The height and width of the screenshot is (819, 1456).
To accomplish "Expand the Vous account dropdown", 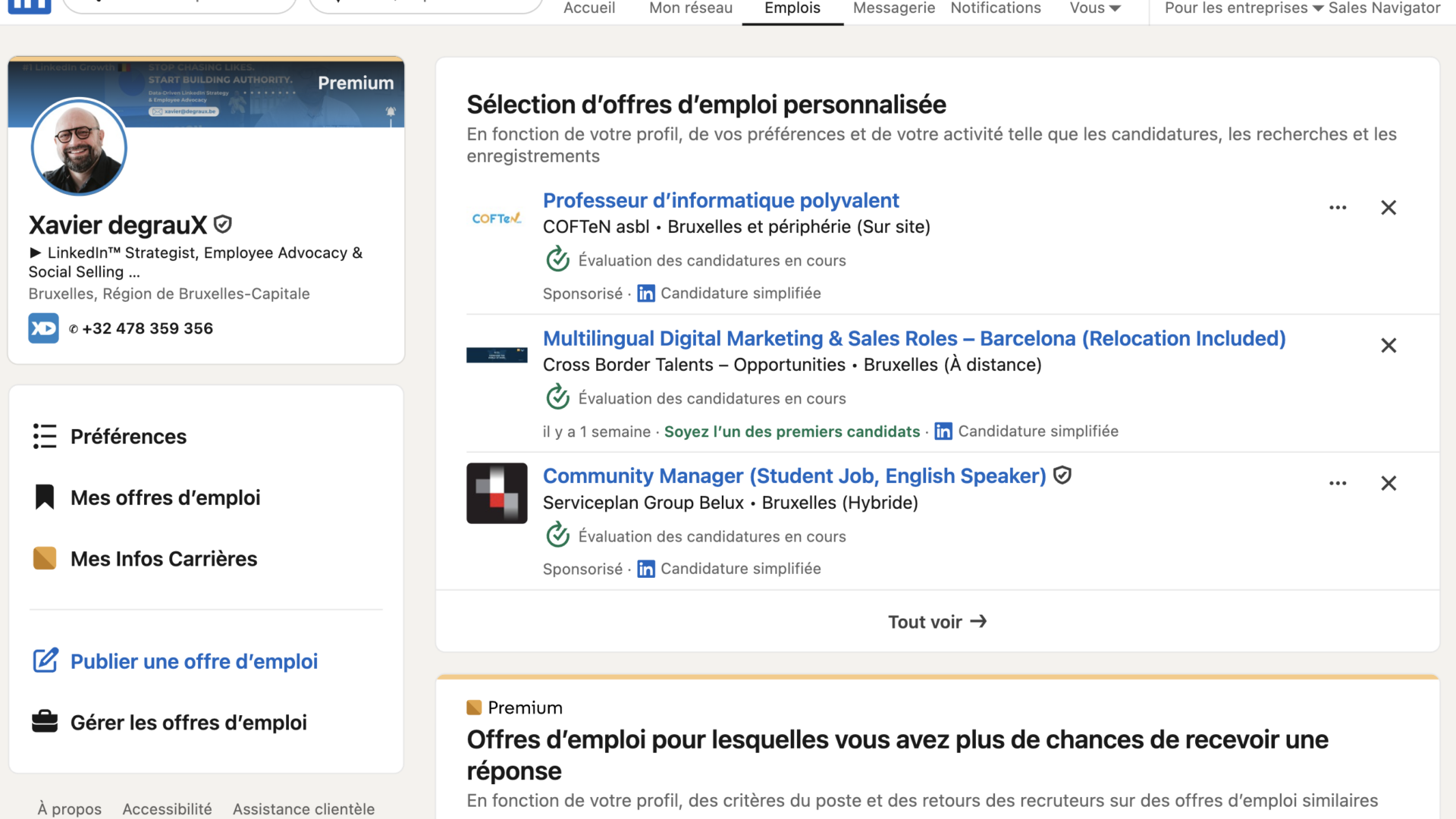I will pos(1095,8).
